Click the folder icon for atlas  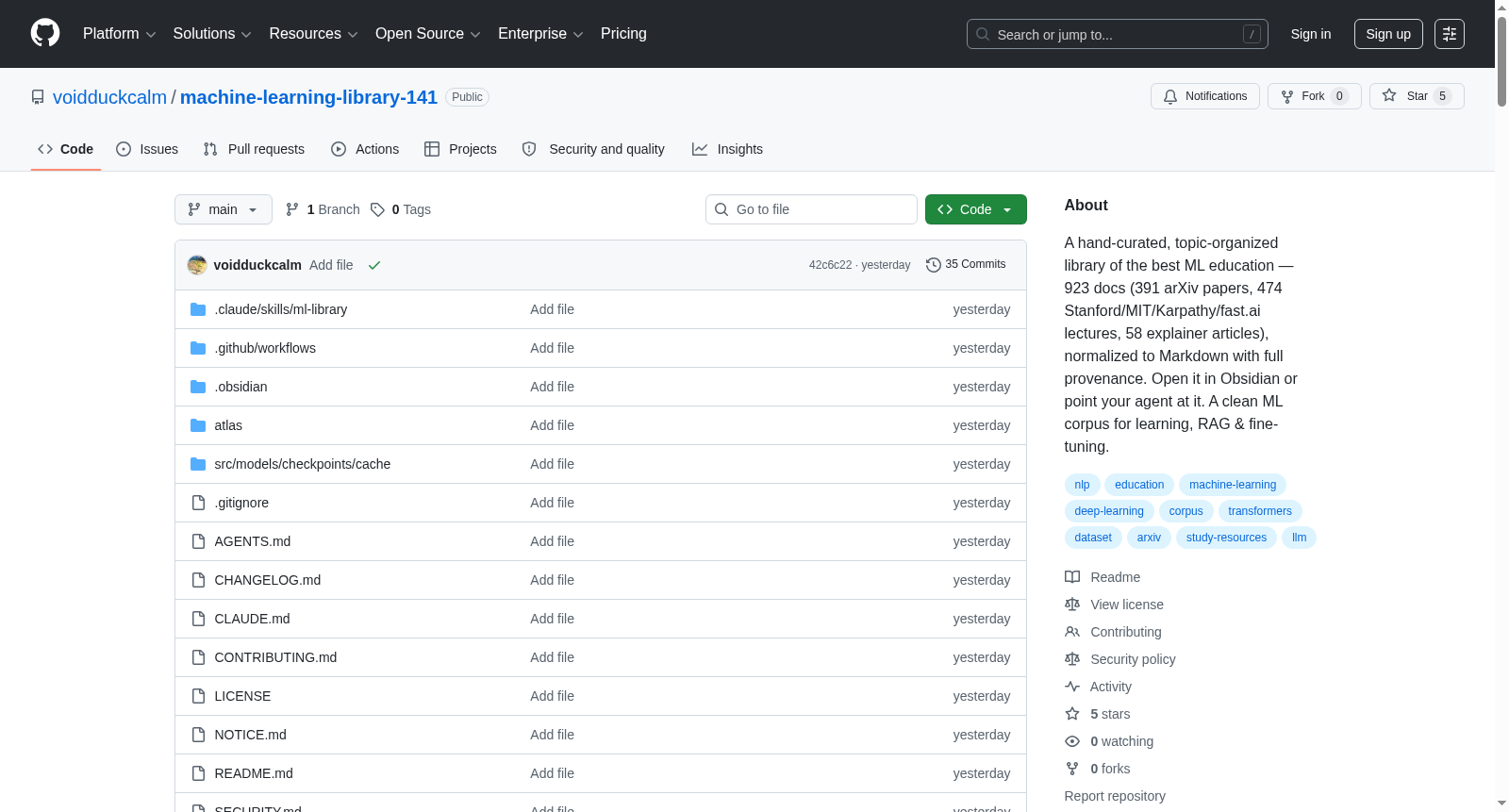tap(198, 425)
